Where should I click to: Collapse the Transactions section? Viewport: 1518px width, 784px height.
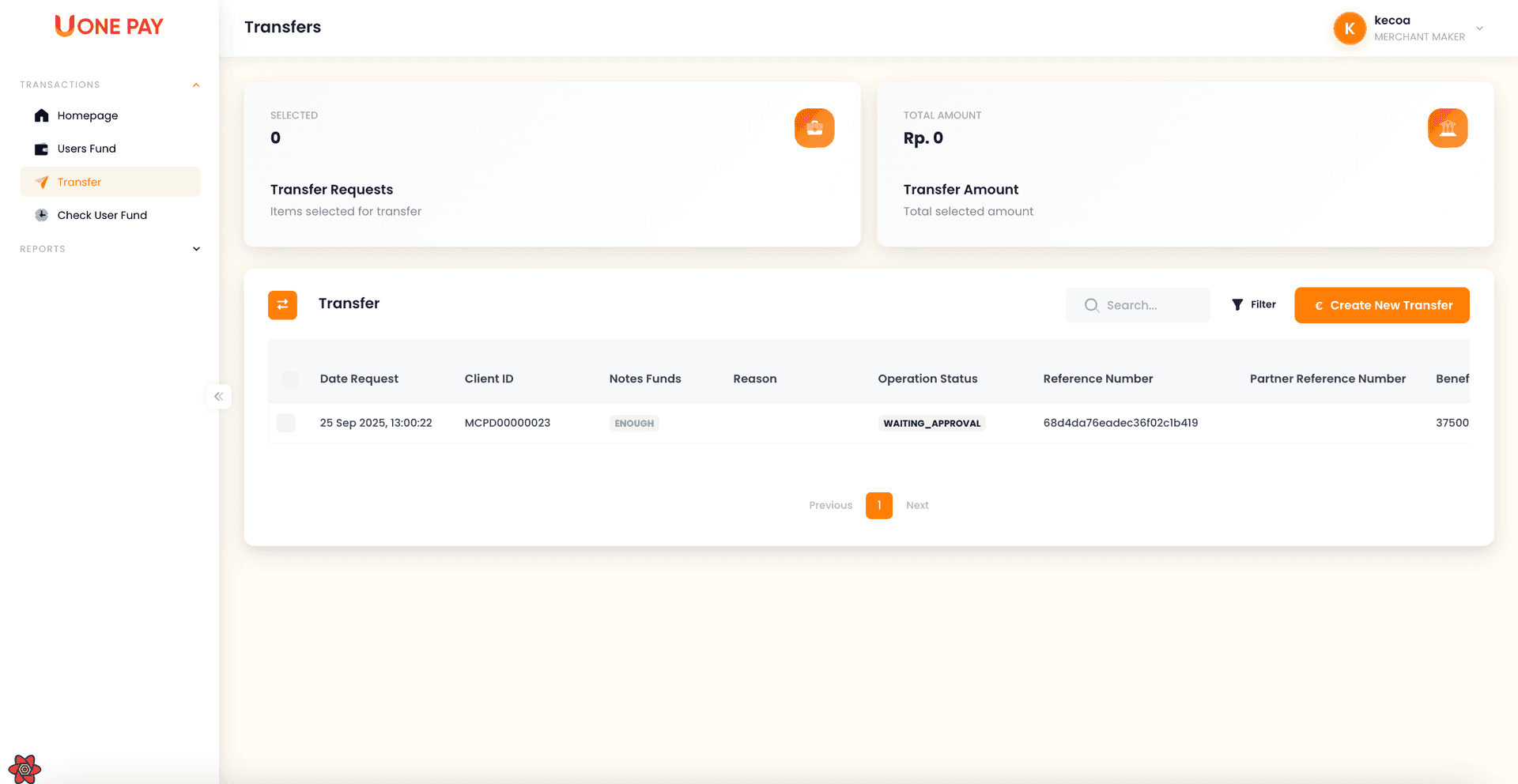pyautogui.click(x=196, y=85)
